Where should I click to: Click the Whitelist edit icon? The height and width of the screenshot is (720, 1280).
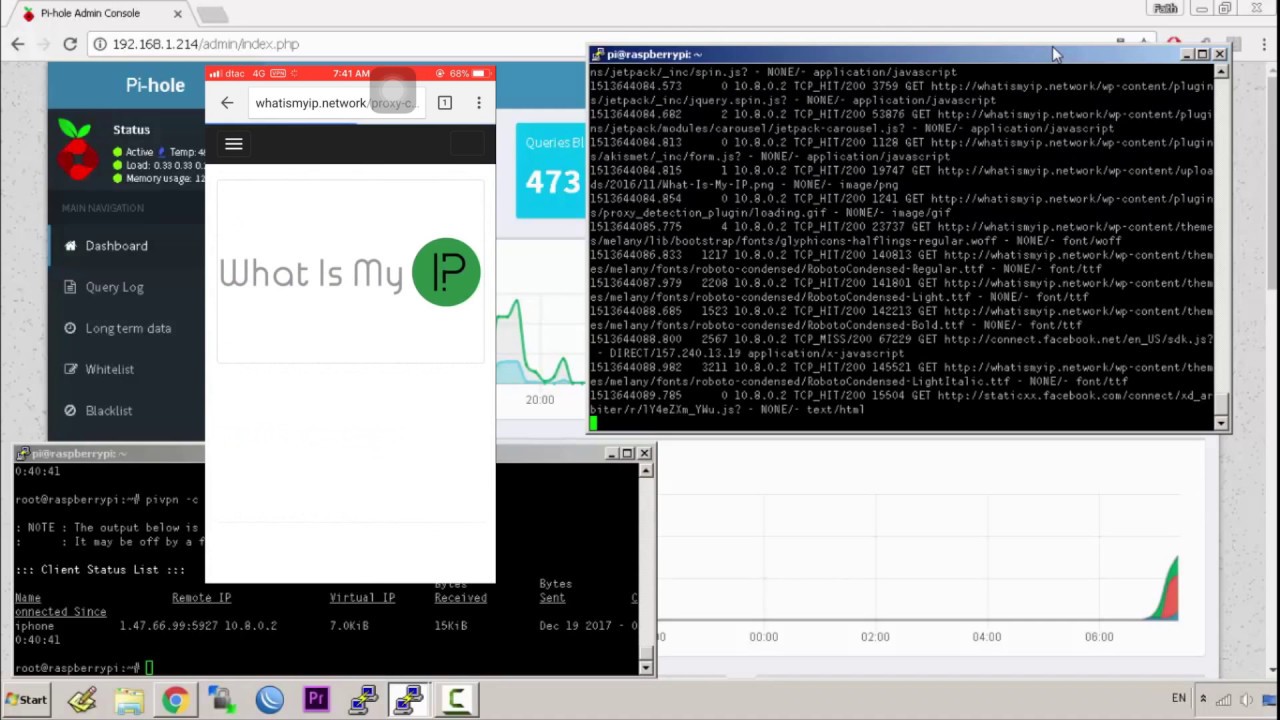(70, 369)
